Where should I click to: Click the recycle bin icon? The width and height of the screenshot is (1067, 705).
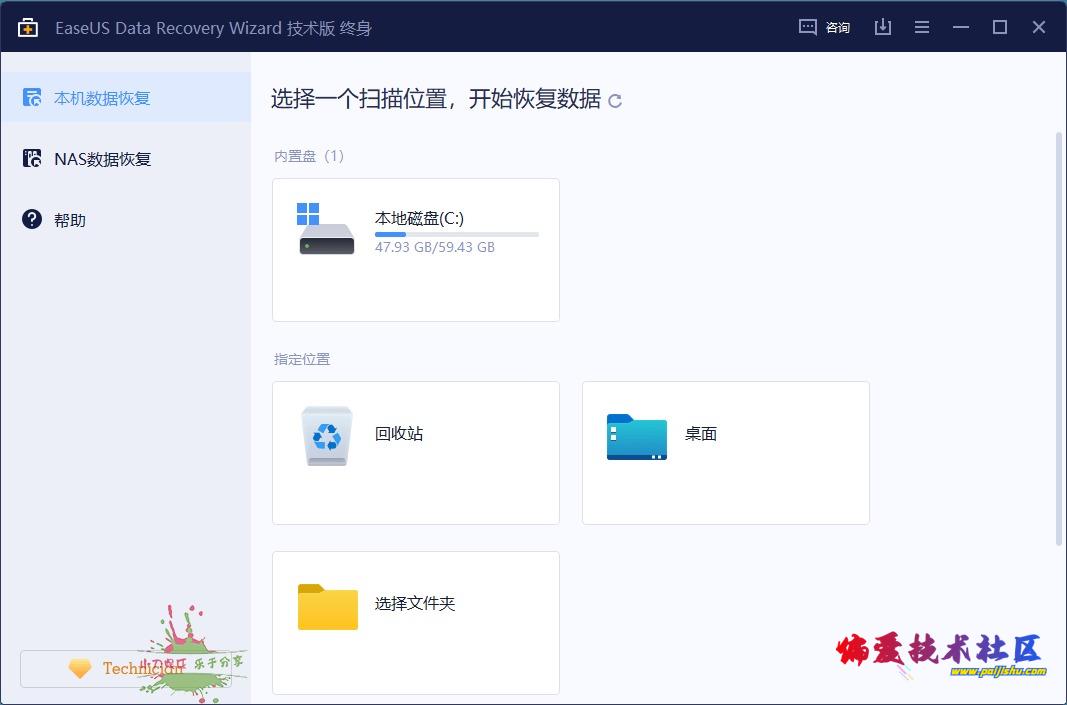[x=327, y=436]
